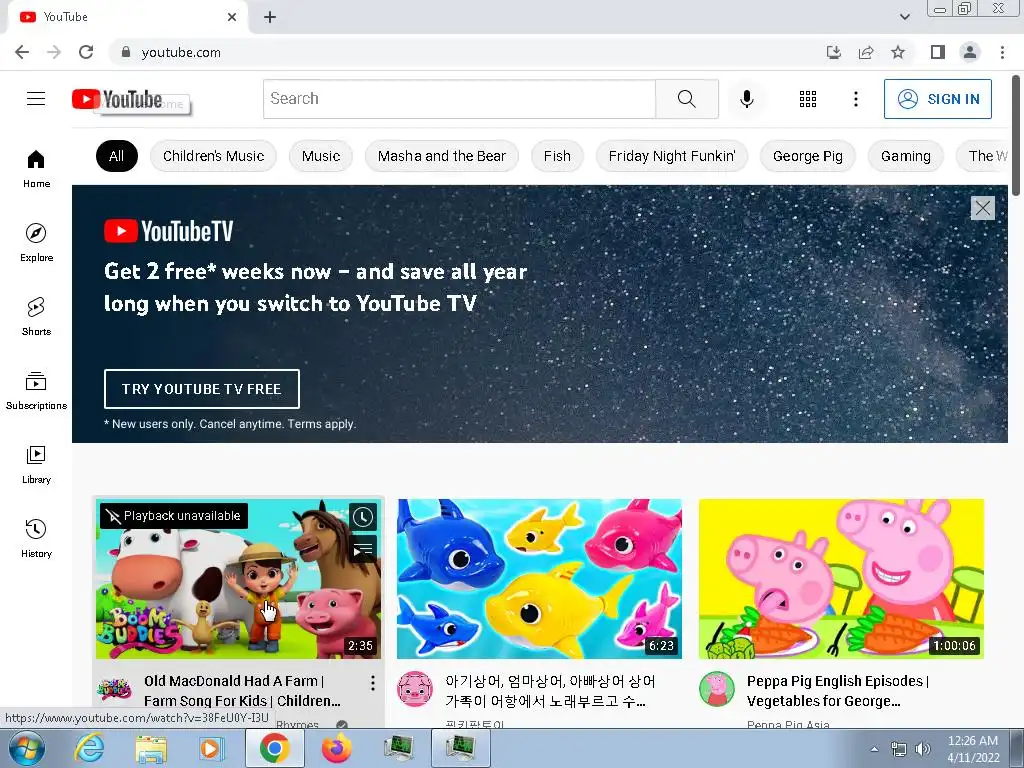Select Friday Night Funkin' chip
Screen dimensions: 1024x768
[x=672, y=156]
